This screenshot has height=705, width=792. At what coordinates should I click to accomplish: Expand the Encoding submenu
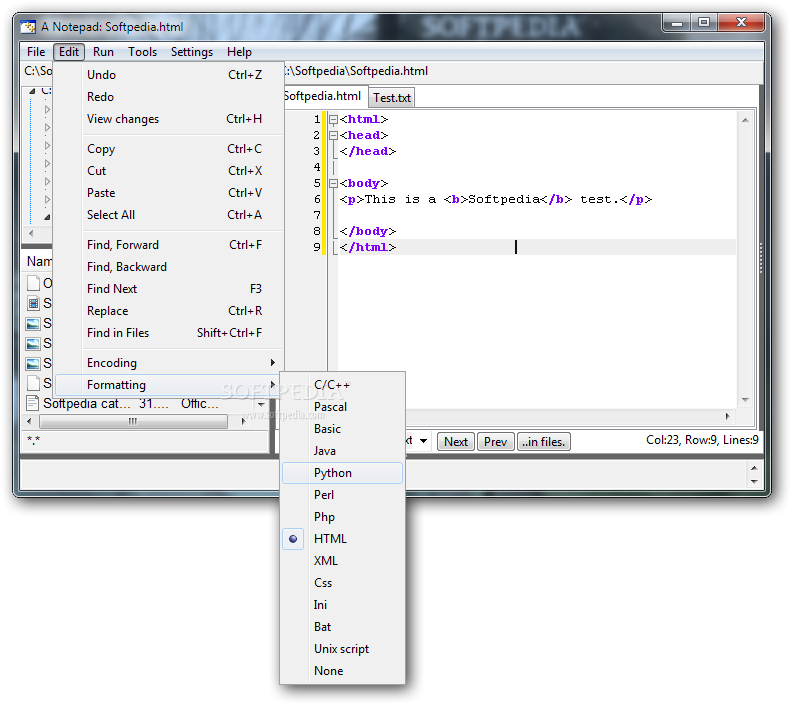pyautogui.click(x=169, y=363)
